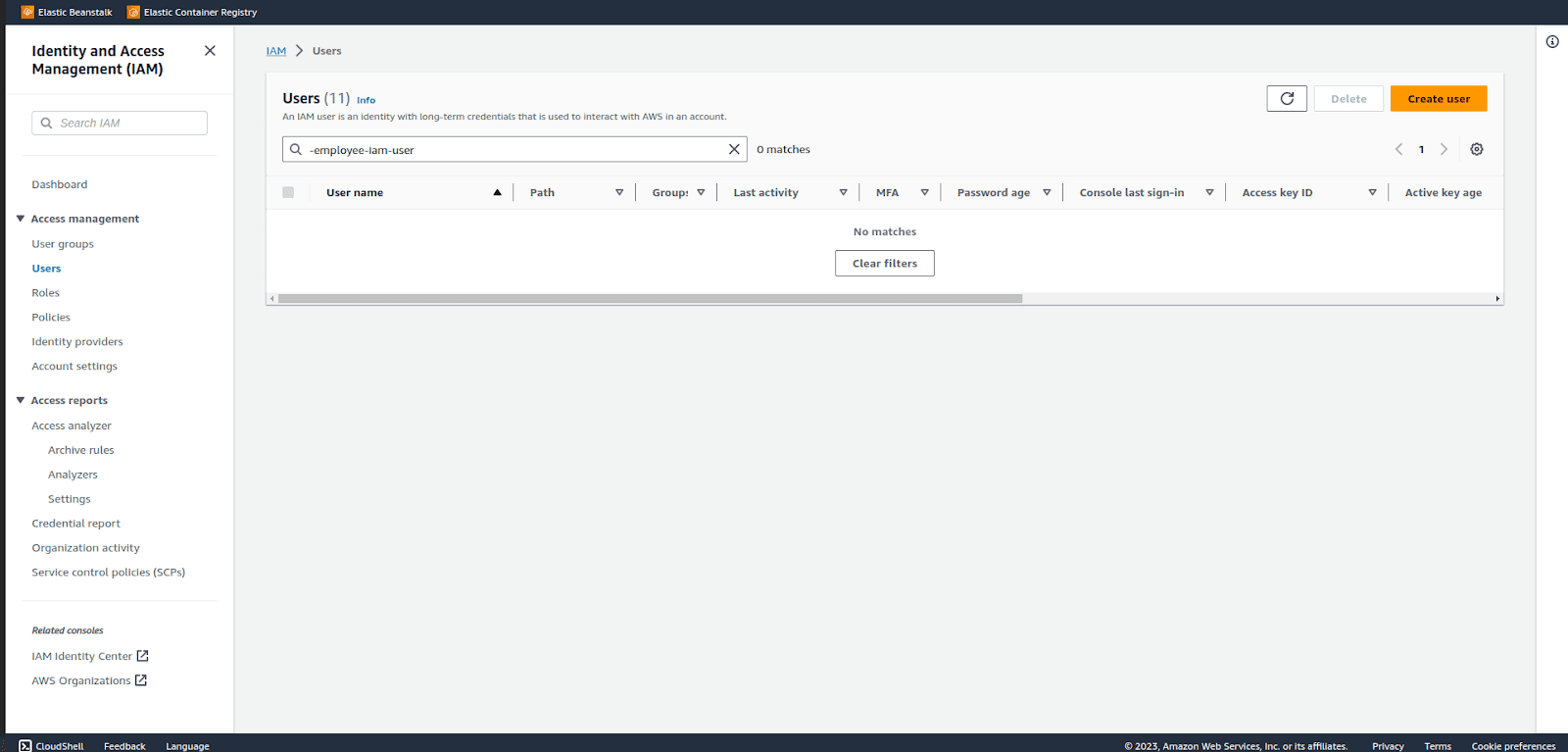
Task: Open Access analyzer Settings
Action: click(70, 499)
